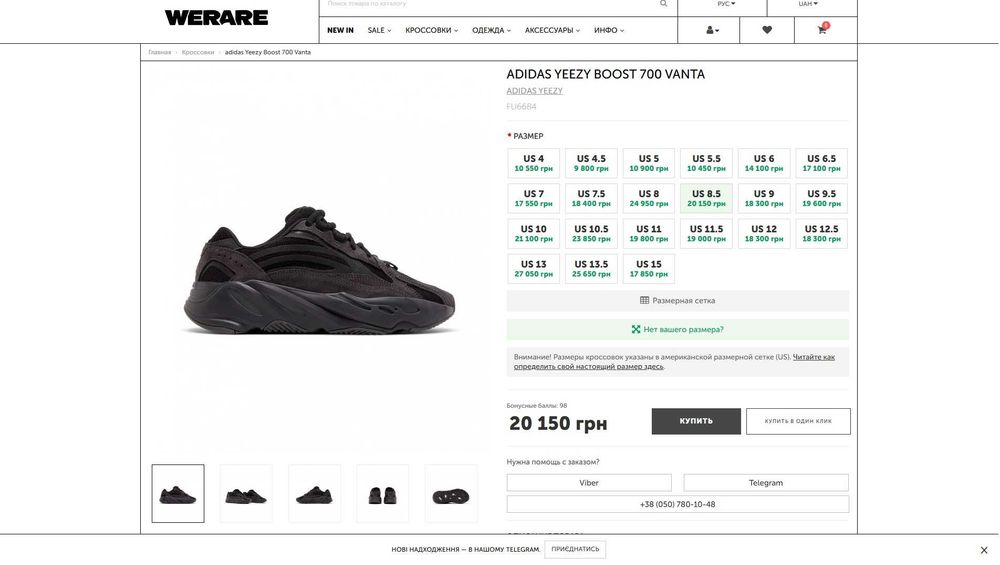Image resolution: width=1000 pixels, height=565 pixels.
Task: Click the search magnifier icon
Action: (x=663, y=4)
